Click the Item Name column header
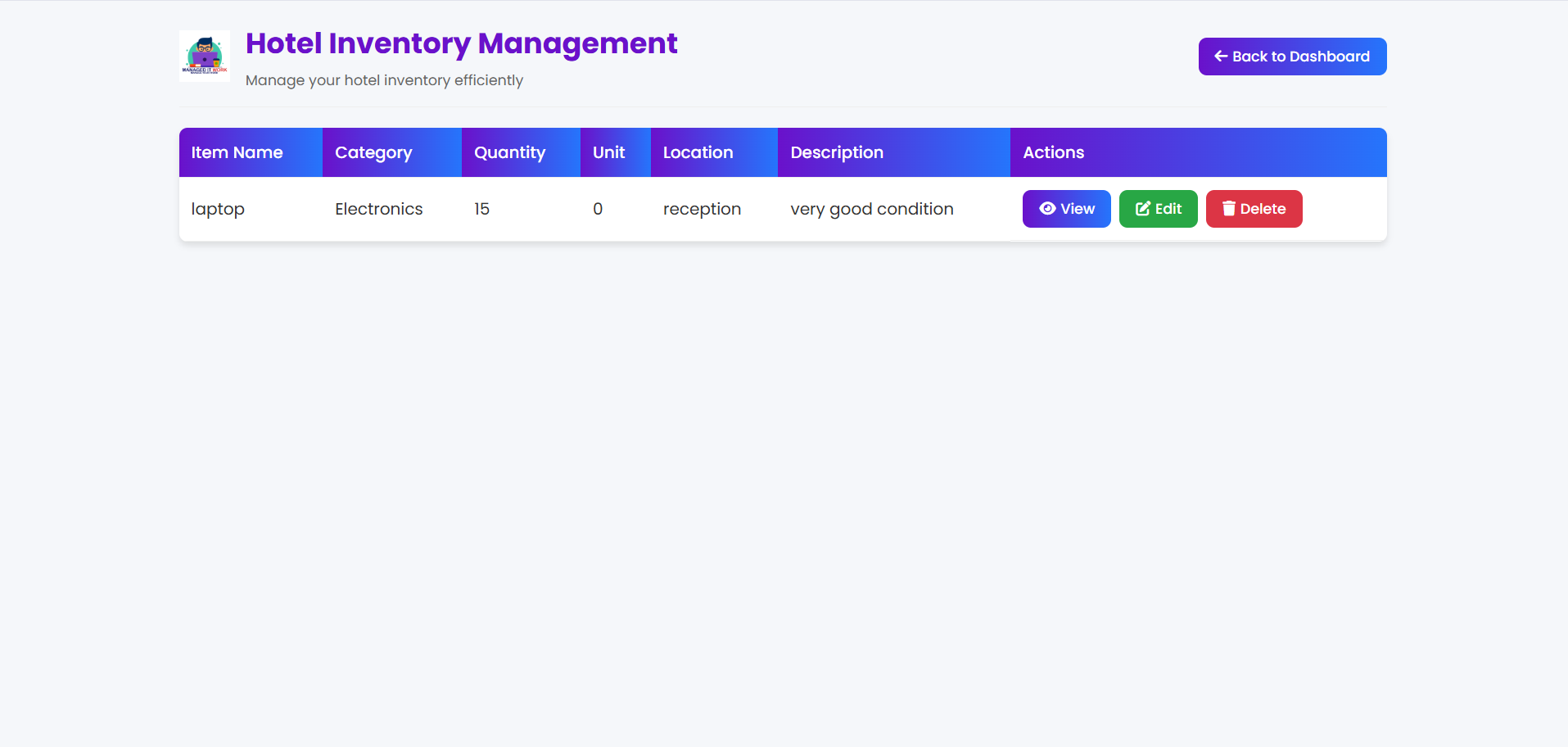 237,152
